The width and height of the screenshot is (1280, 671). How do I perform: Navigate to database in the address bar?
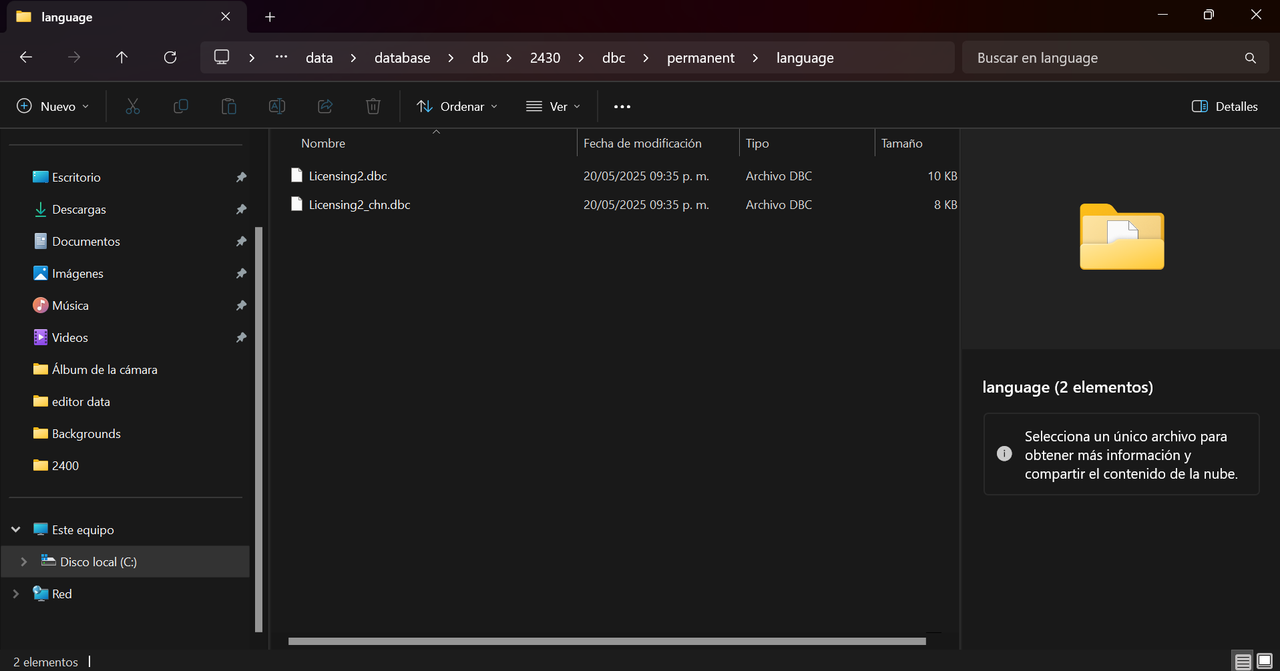tap(402, 58)
